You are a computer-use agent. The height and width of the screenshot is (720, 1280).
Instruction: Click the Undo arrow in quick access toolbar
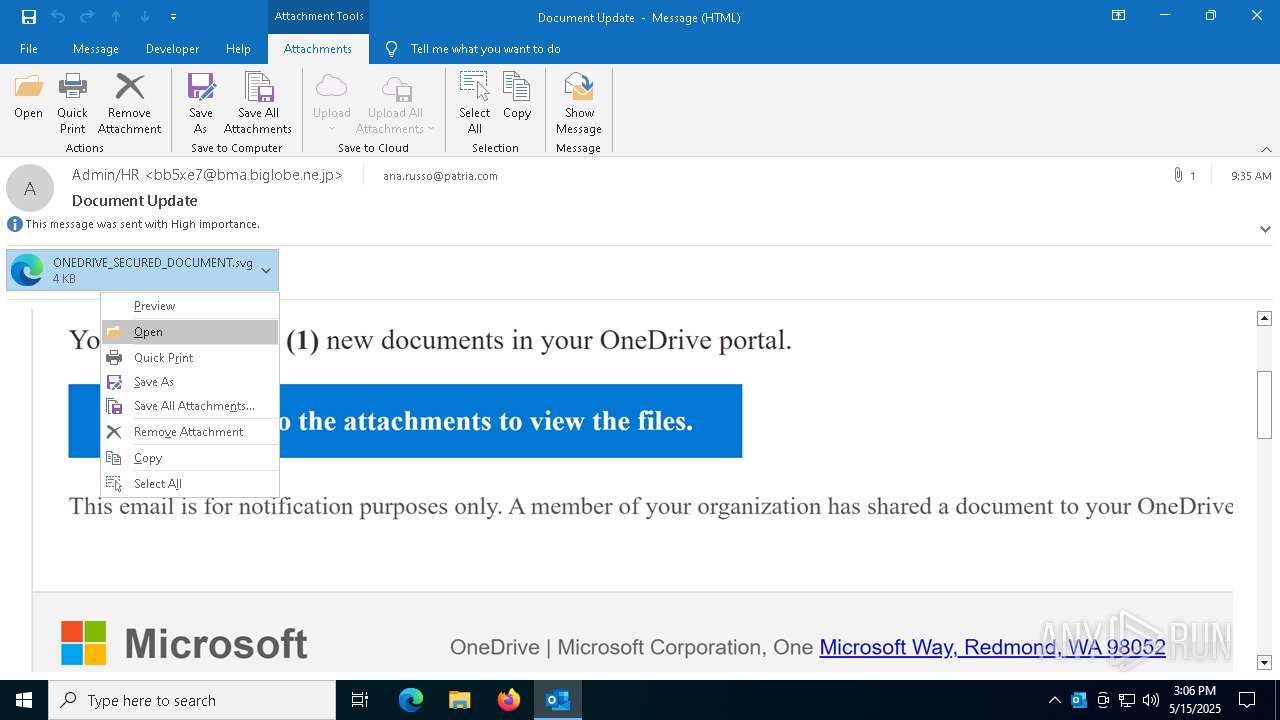coord(58,16)
